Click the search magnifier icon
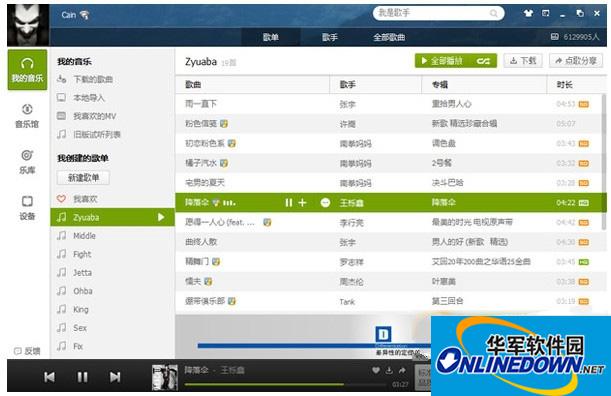 (493, 14)
